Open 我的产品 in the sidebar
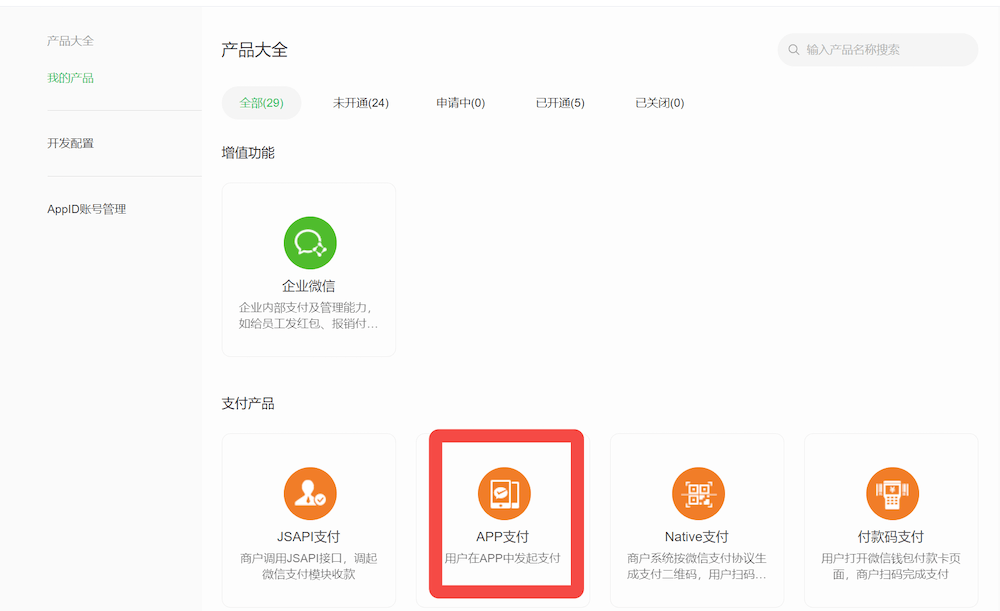Screen dimensions: 1000x611 (70, 78)
